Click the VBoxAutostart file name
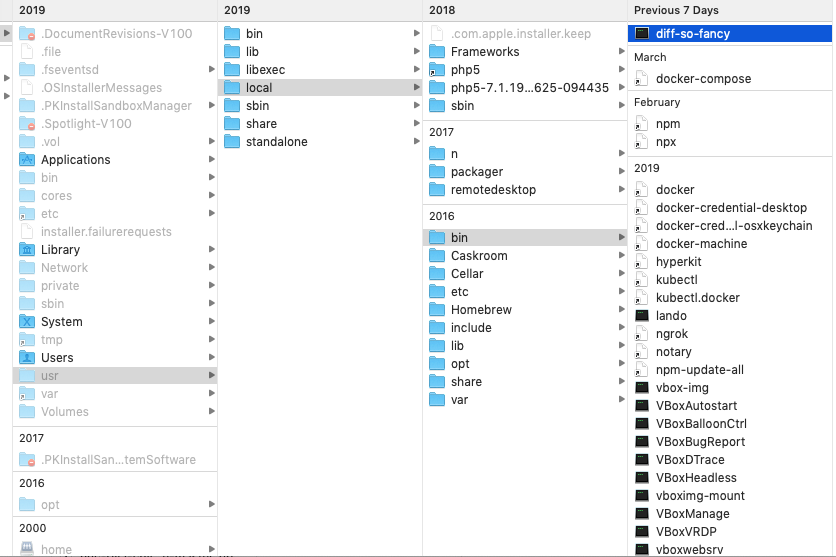The height and width of the screenshot is (557, 836). (x=696, y=406)
